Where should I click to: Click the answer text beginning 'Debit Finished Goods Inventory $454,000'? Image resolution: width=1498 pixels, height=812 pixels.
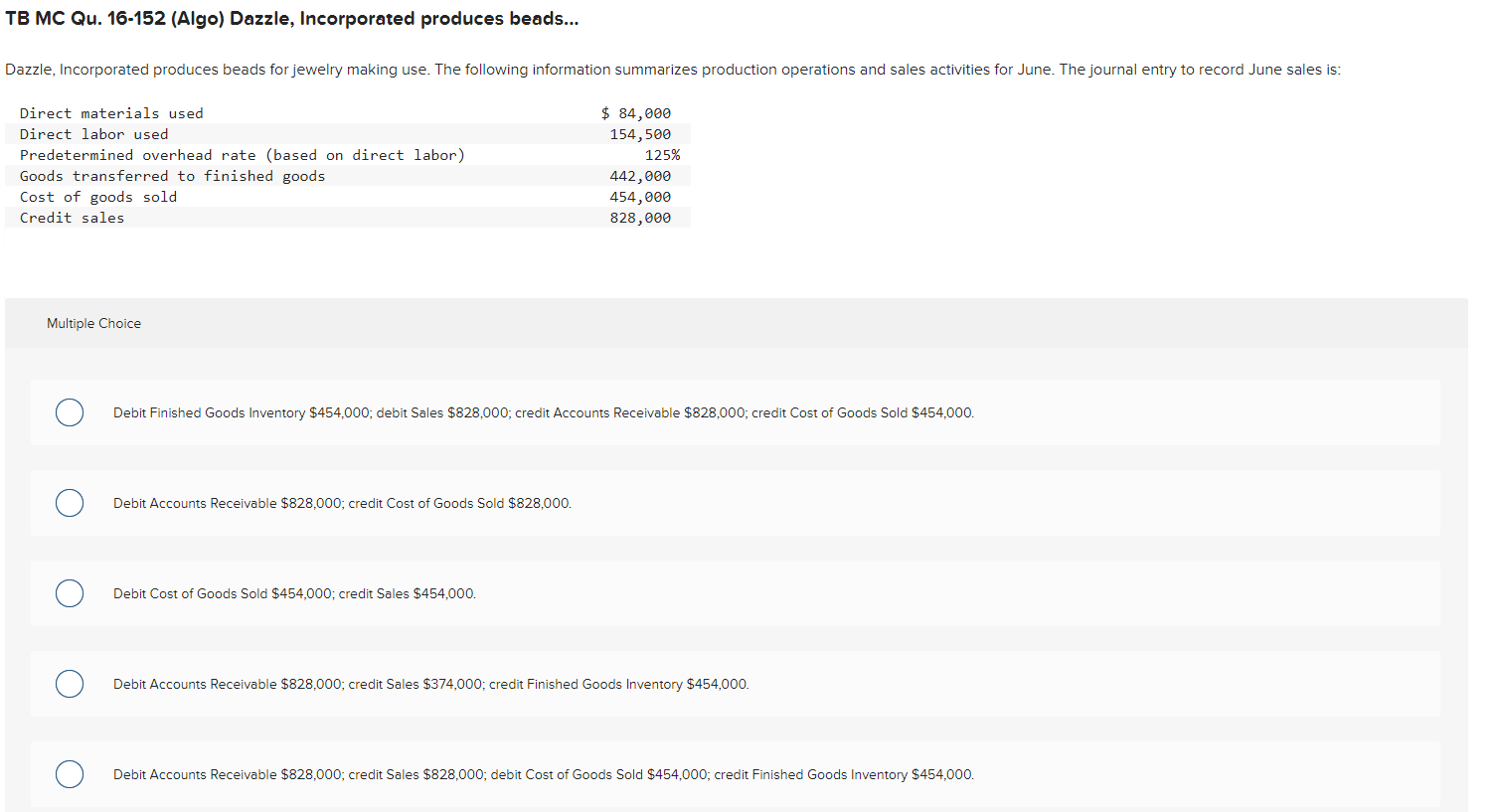543,412
